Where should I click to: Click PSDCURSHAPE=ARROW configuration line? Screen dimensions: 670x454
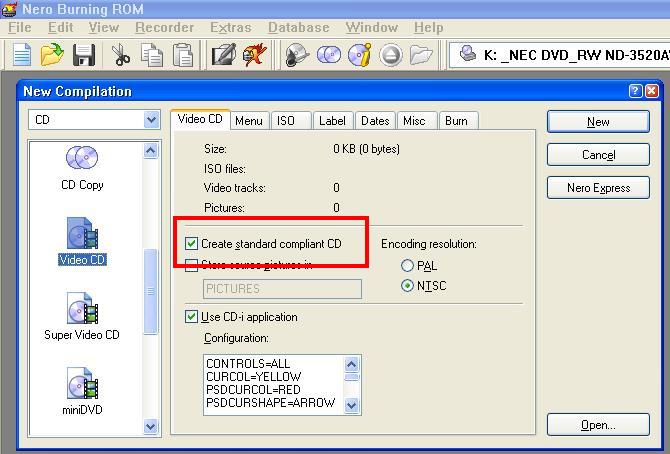pos(270,403)
